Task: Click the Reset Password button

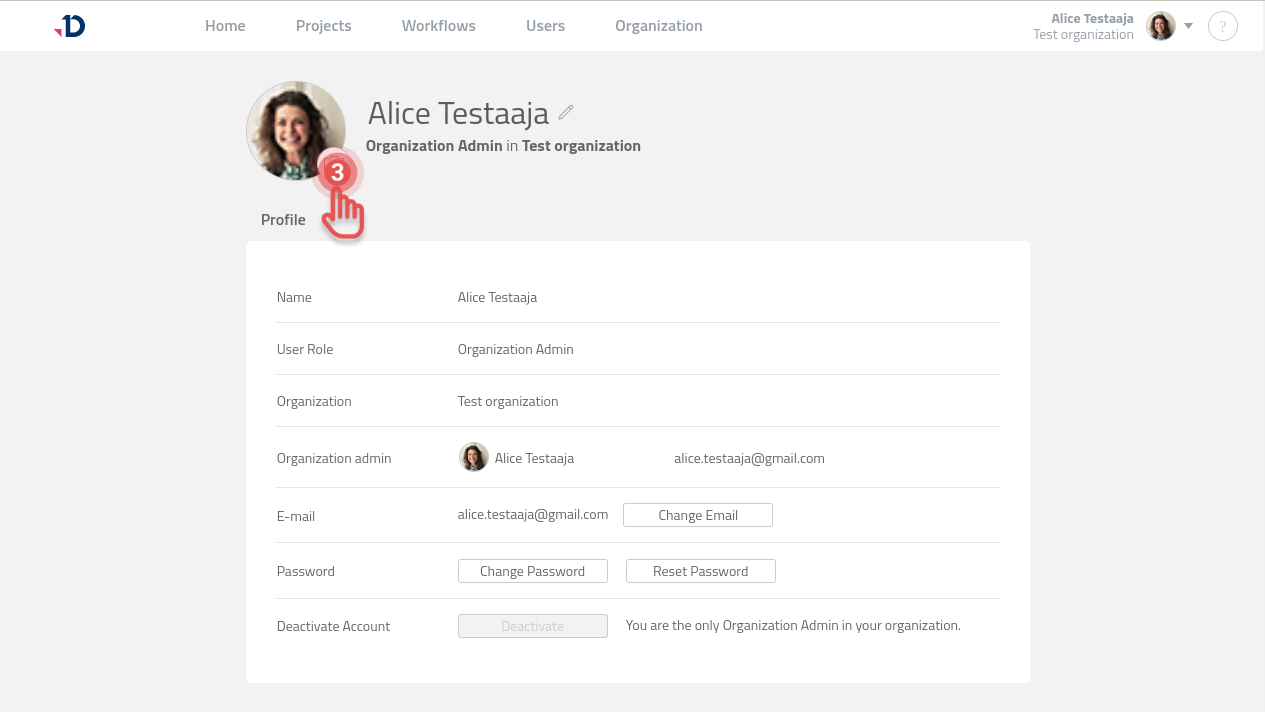Action: 700,571
